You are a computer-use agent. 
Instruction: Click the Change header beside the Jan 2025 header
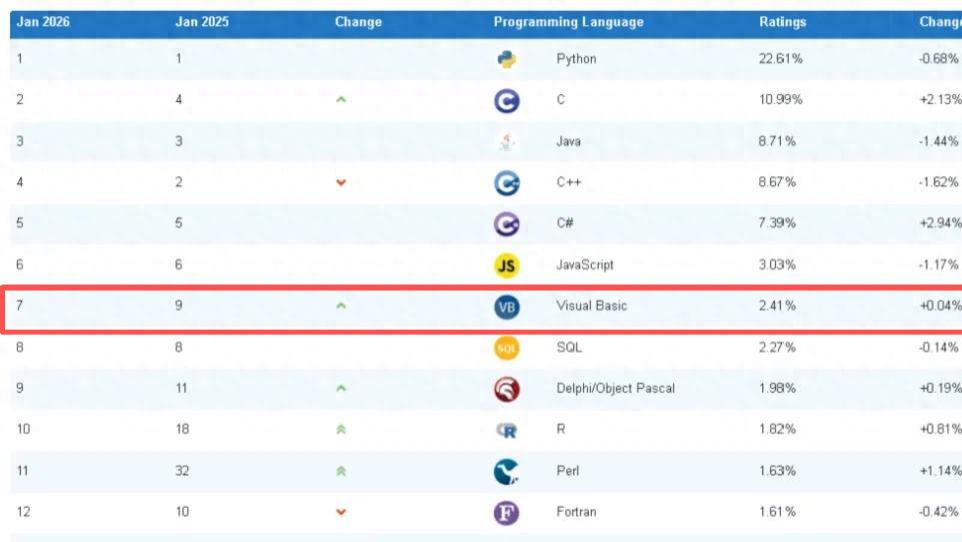[x=358, y=22]
